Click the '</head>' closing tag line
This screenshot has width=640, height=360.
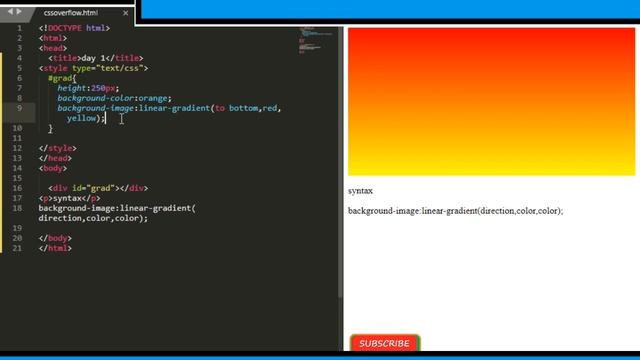[55, 158]
